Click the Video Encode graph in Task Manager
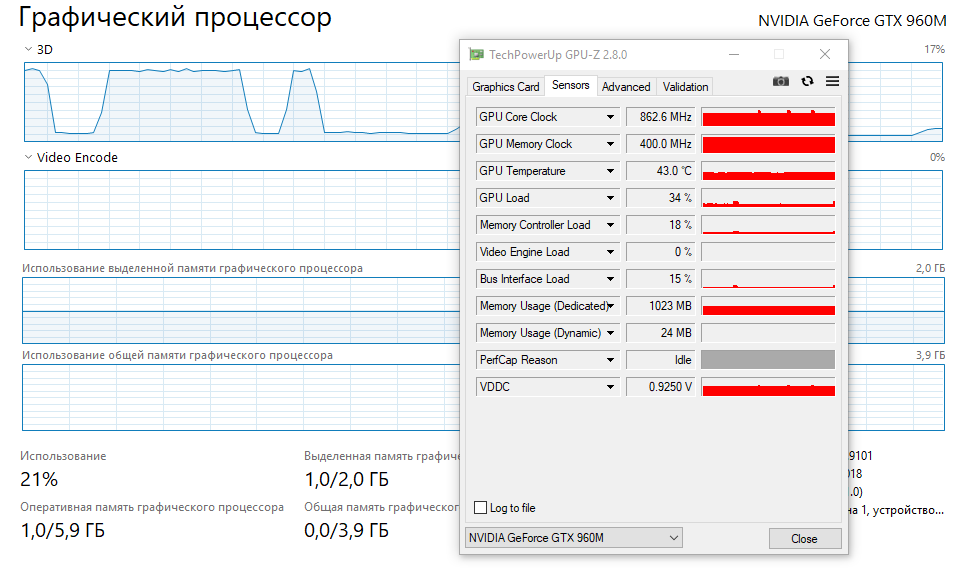 pyautogui.click(x=242, y=210)
